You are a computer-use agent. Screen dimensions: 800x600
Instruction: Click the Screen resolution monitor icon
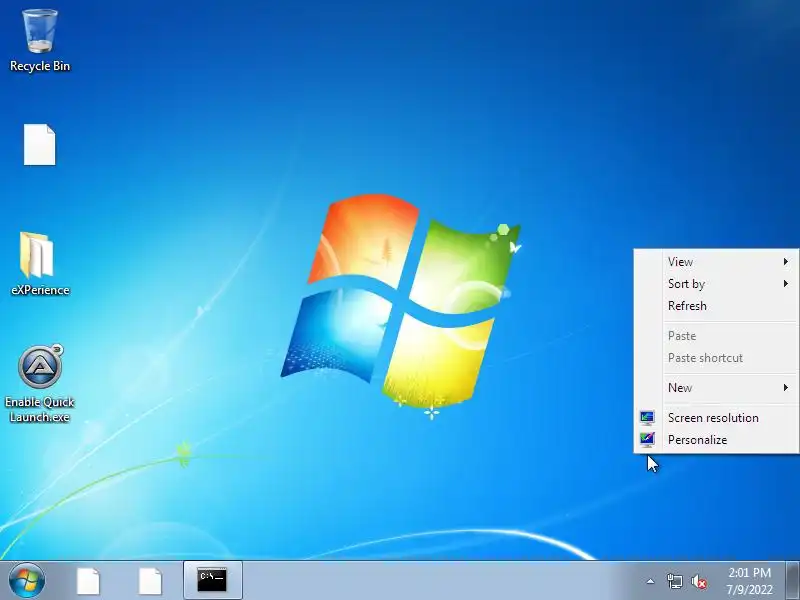pyautogui.click(x=647, y=418)
